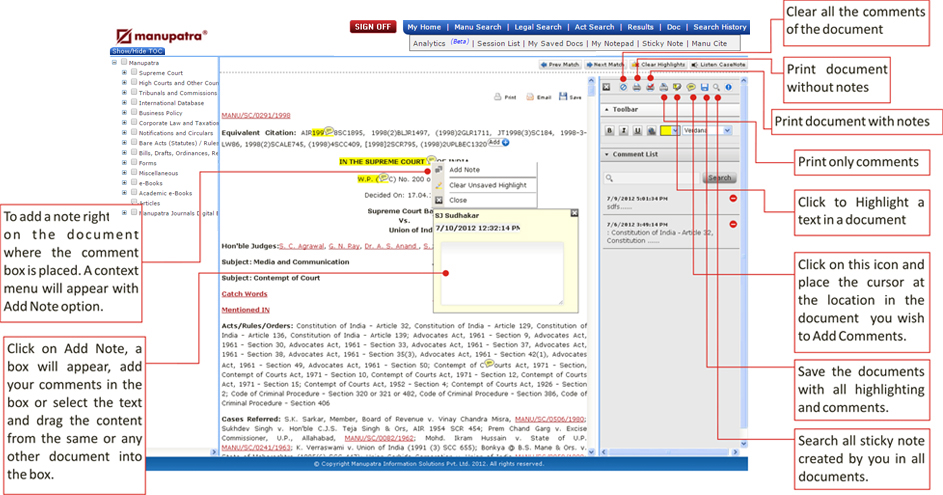Open the Legal Search menu

(538, 27)
